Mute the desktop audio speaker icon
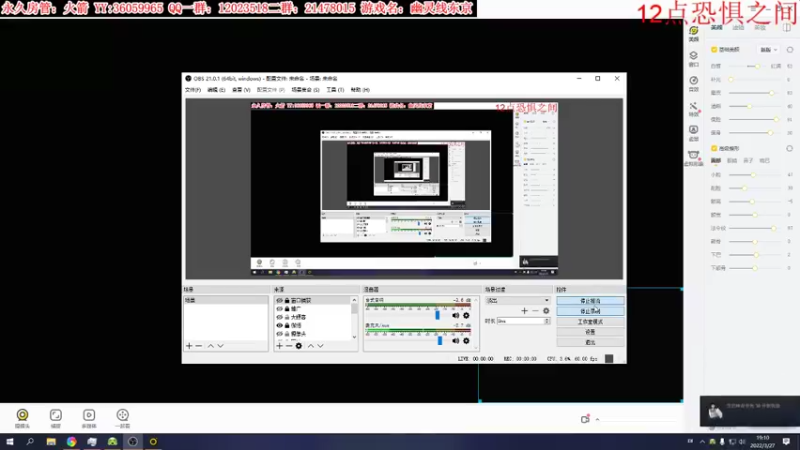 tap(456, 315)
